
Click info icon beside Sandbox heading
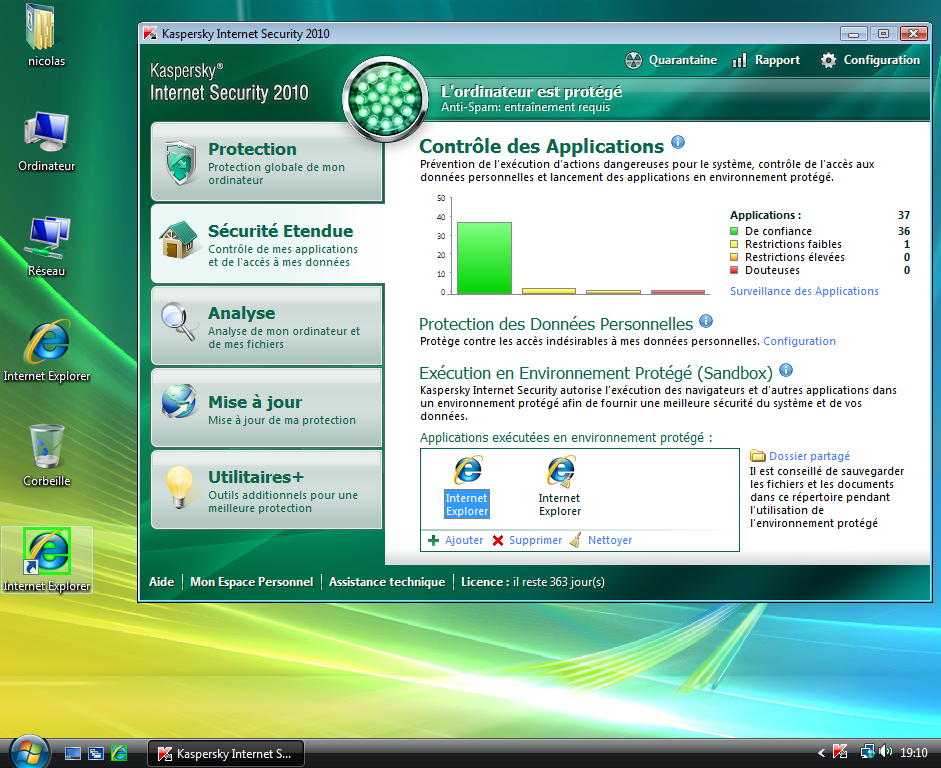786,370
